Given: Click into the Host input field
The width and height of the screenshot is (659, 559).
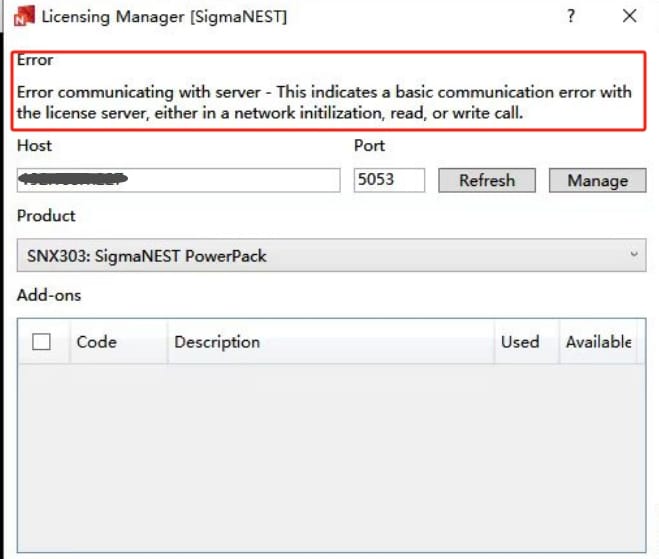Looking at the screenshot, I should pos(179,180).
